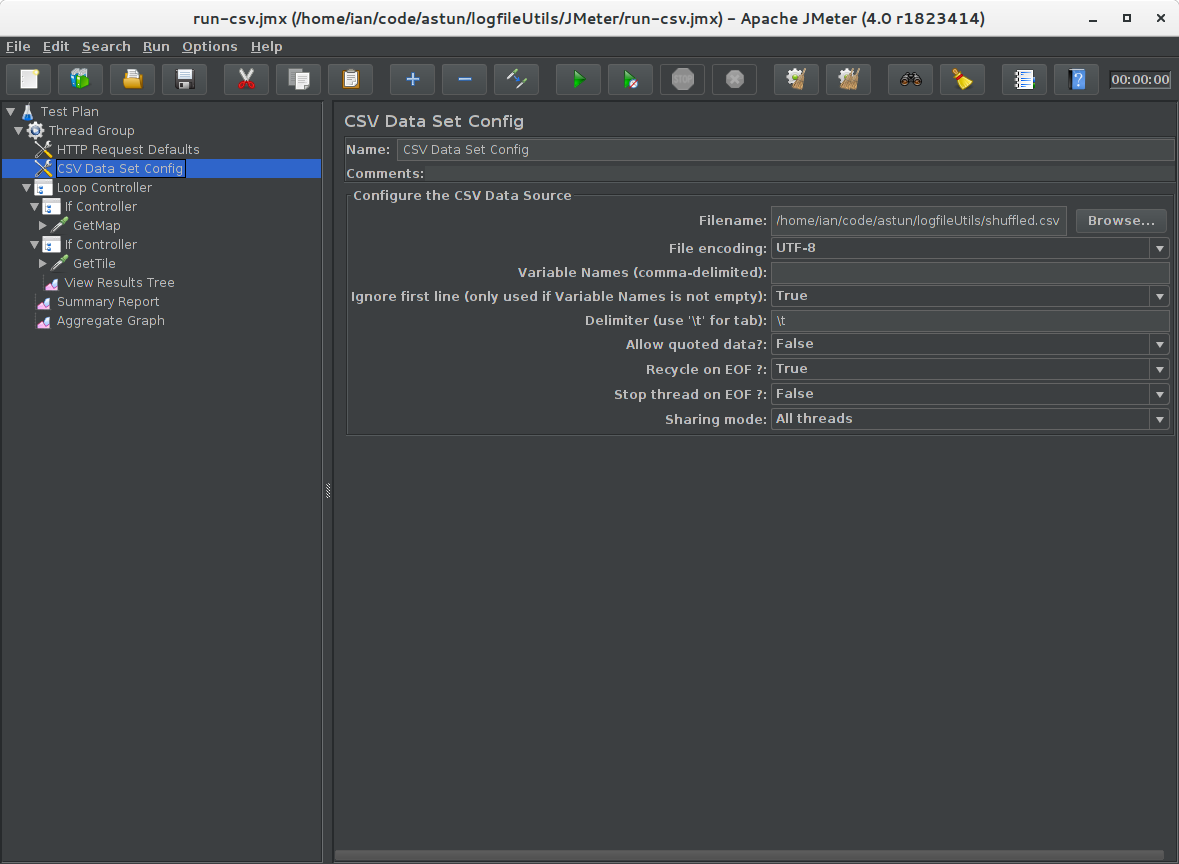Open the Options menu
This screenshot has width=1179, height=864.
pyautogui.click(x=209, y=47)
